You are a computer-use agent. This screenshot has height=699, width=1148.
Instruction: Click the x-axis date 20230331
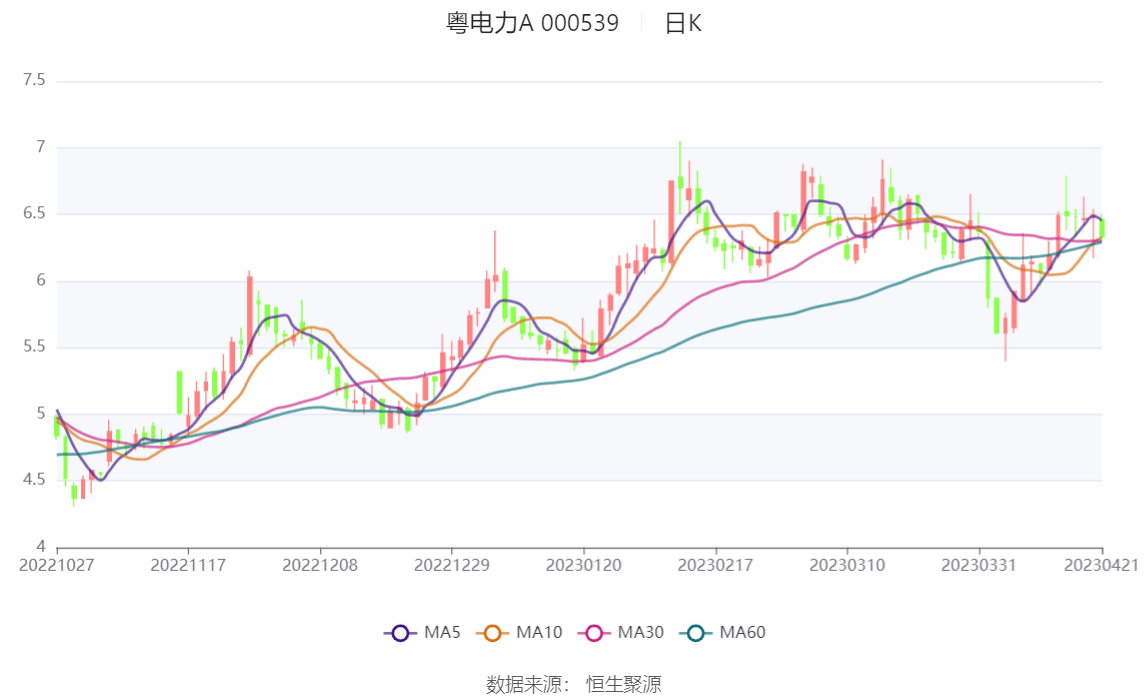pyautogui.click(x=979, y=565)
